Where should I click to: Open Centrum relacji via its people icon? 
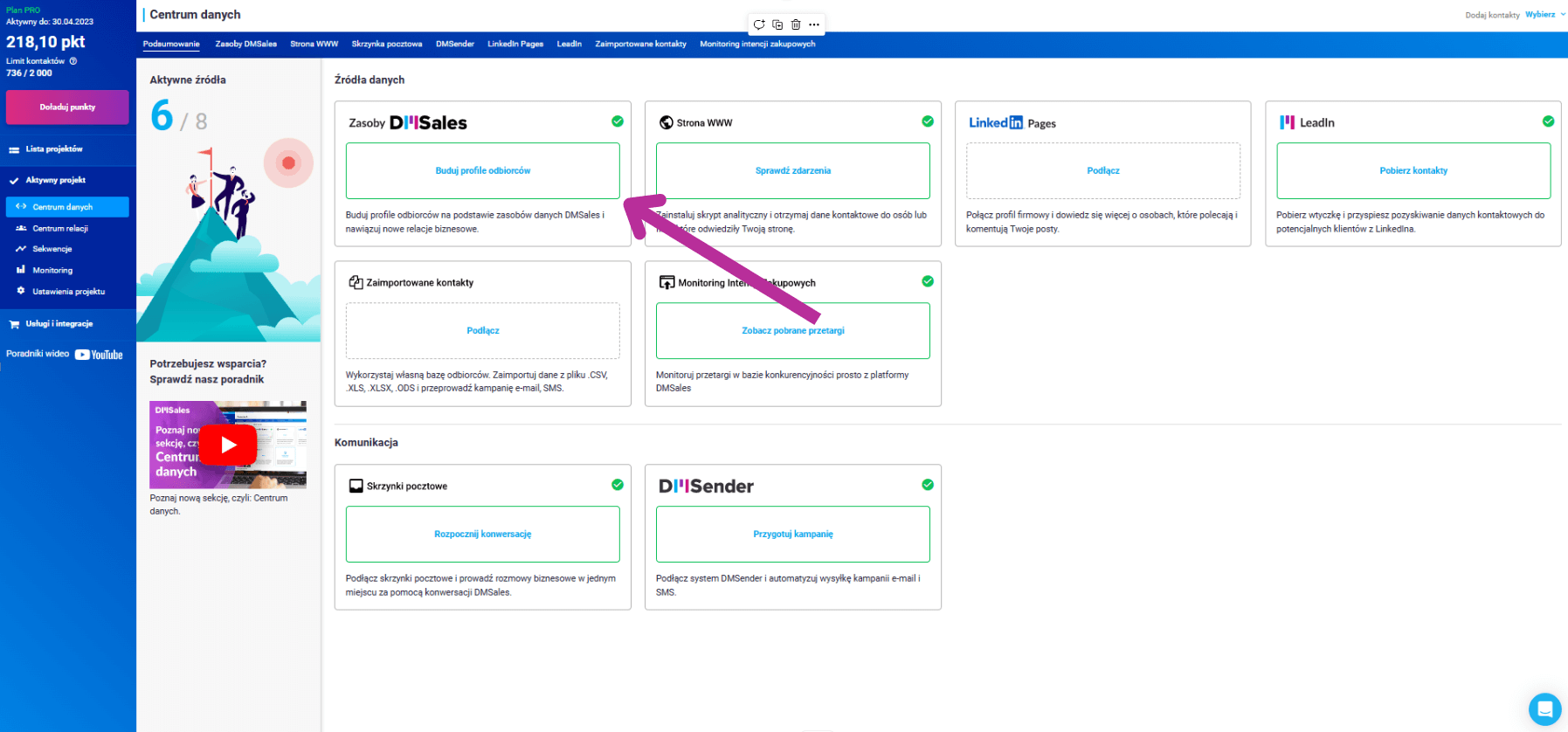[21, 228]
